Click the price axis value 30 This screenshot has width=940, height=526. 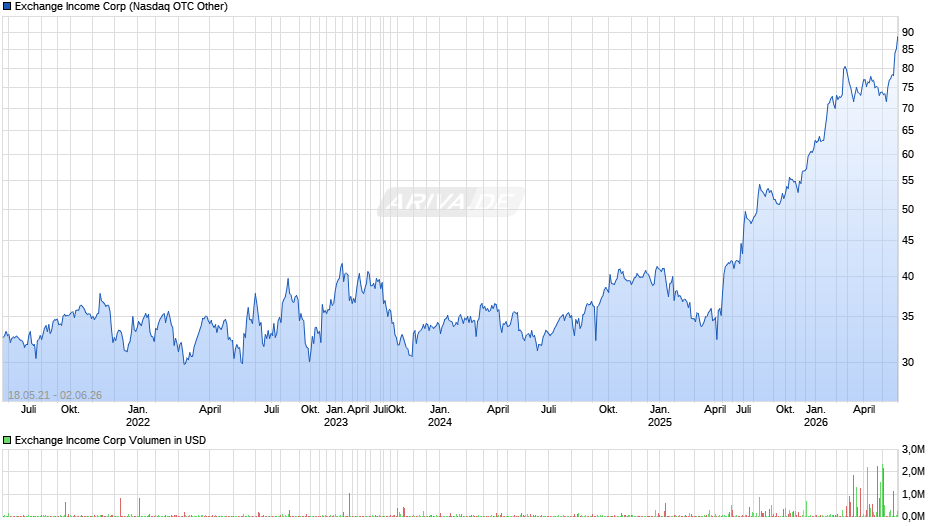pyautogui.click(x=908, y=362)
